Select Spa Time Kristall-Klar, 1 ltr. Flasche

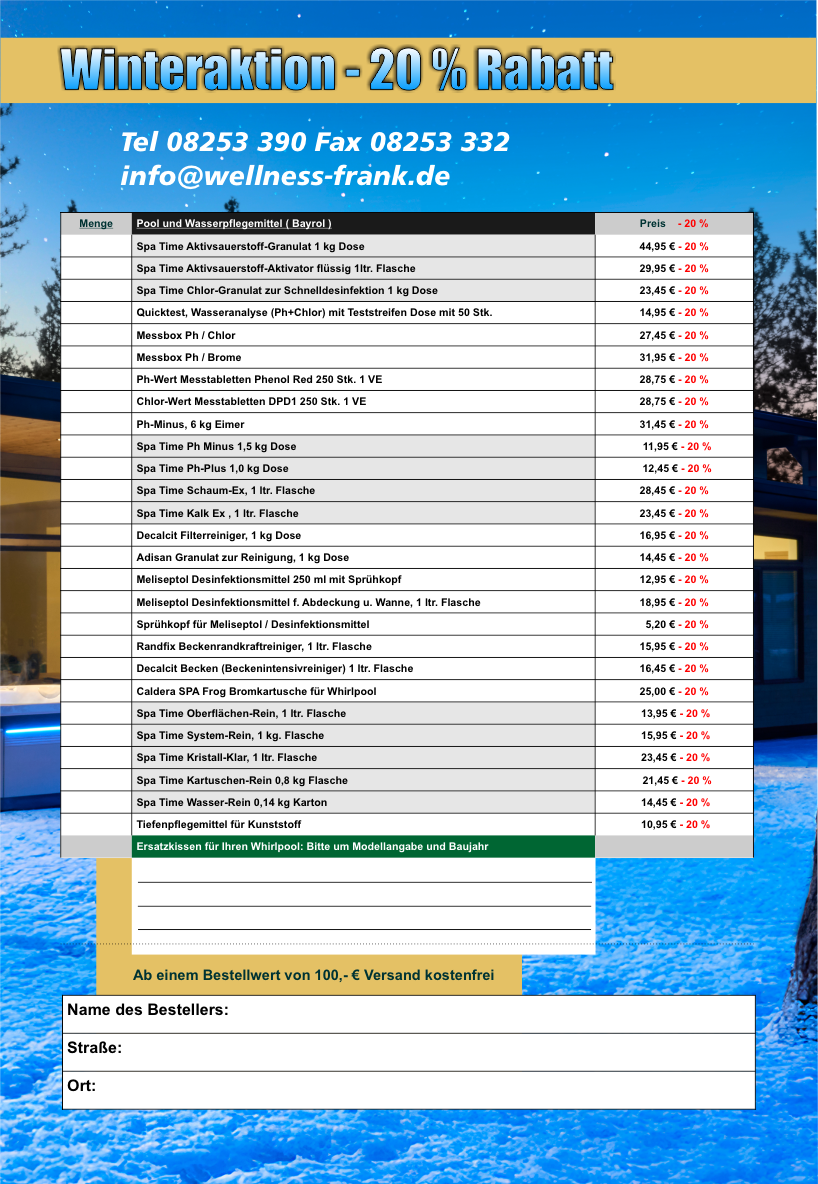(227, 757)
